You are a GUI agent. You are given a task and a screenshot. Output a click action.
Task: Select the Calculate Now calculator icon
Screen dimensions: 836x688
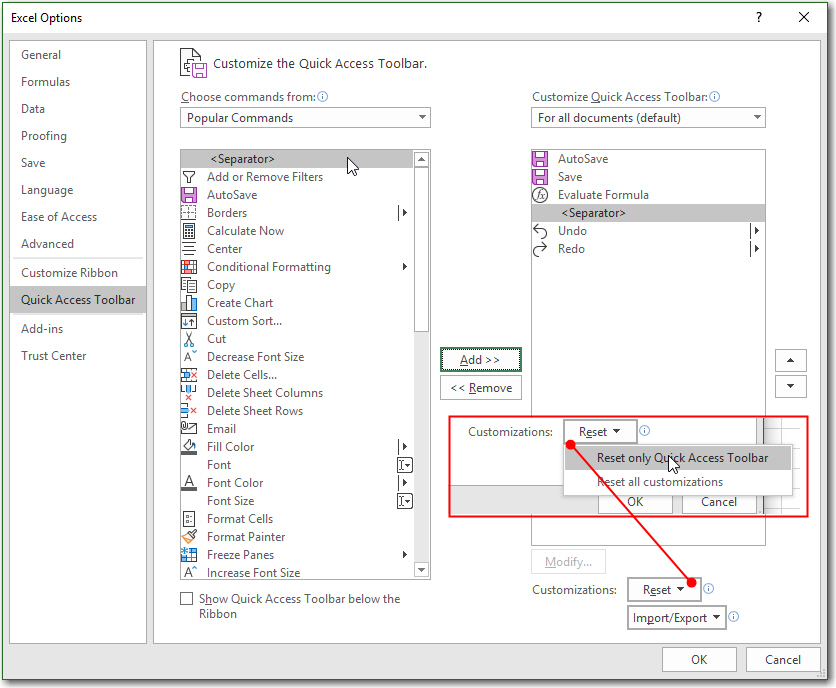tap(189, 231)
